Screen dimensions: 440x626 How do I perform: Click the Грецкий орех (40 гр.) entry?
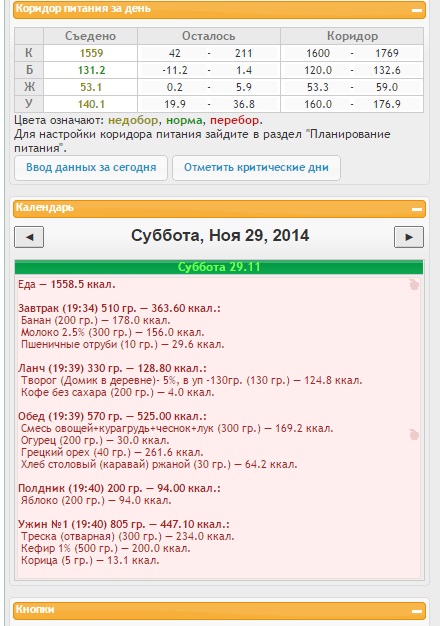tap(112, 453)
